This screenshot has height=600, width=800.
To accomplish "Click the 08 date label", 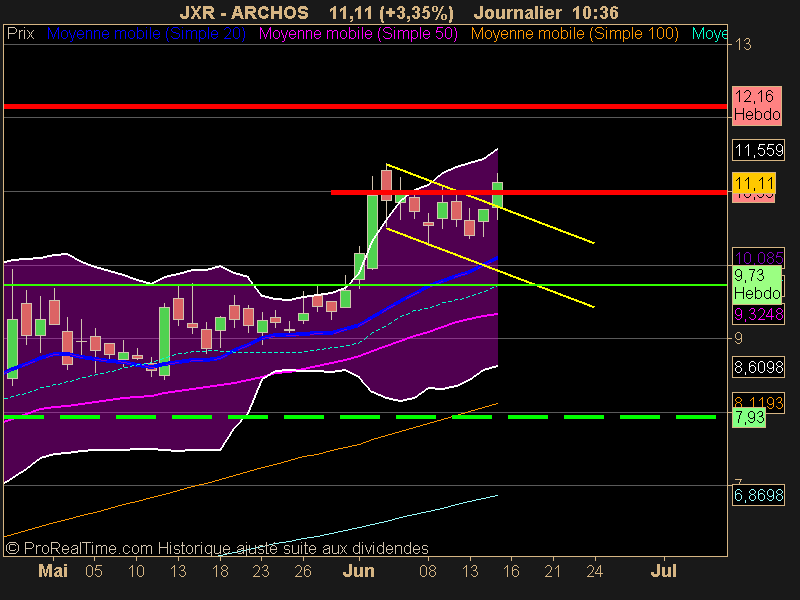I will [x=428, y=571].
